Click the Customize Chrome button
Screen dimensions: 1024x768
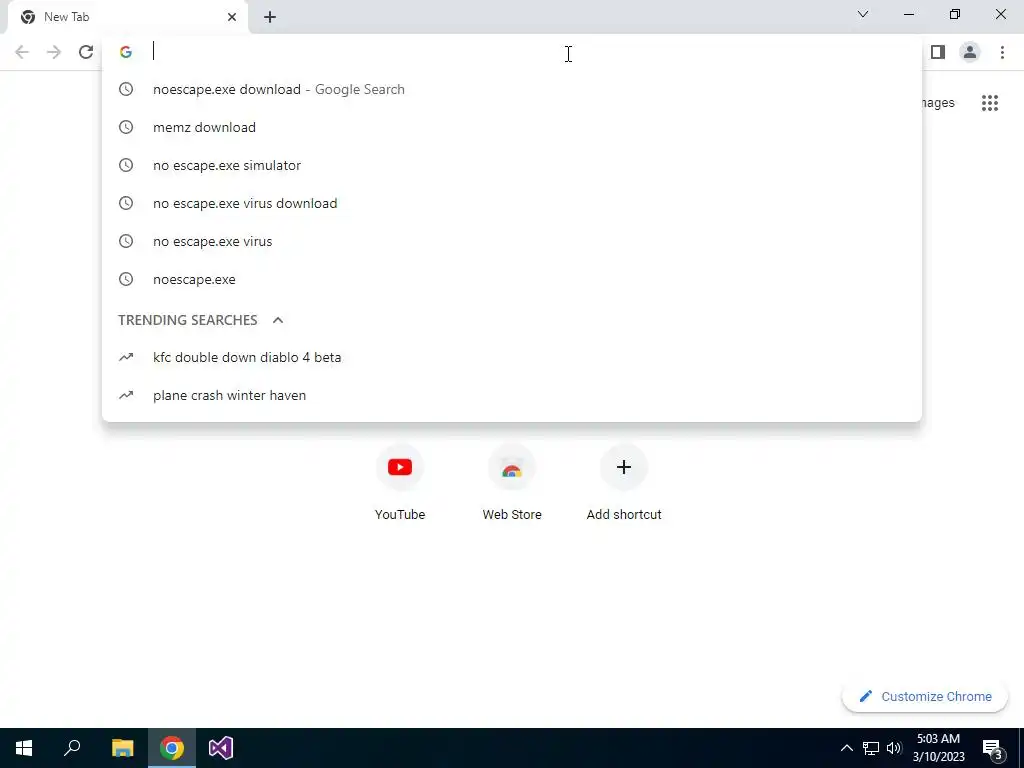tap(925, 697)
